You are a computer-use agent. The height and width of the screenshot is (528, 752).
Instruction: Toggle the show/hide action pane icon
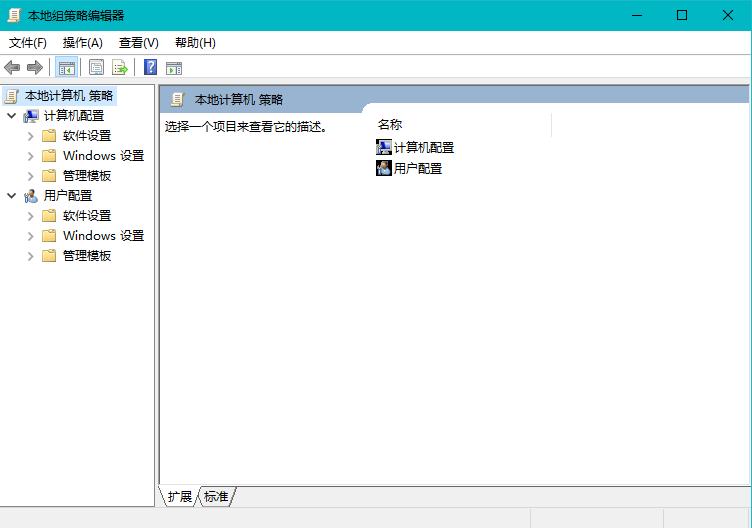(174, 68)
